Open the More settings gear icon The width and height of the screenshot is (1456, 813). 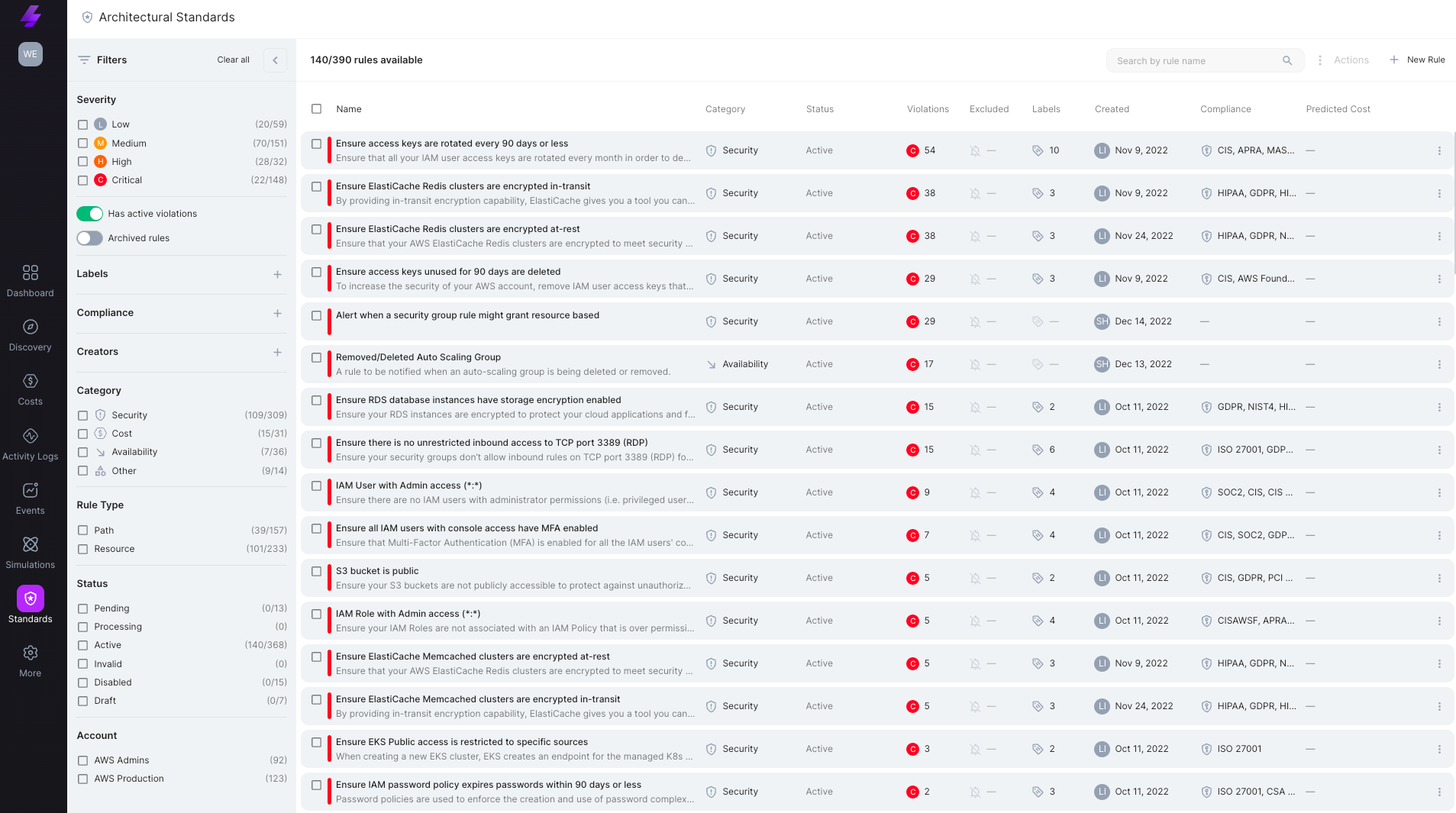point(31,653)
